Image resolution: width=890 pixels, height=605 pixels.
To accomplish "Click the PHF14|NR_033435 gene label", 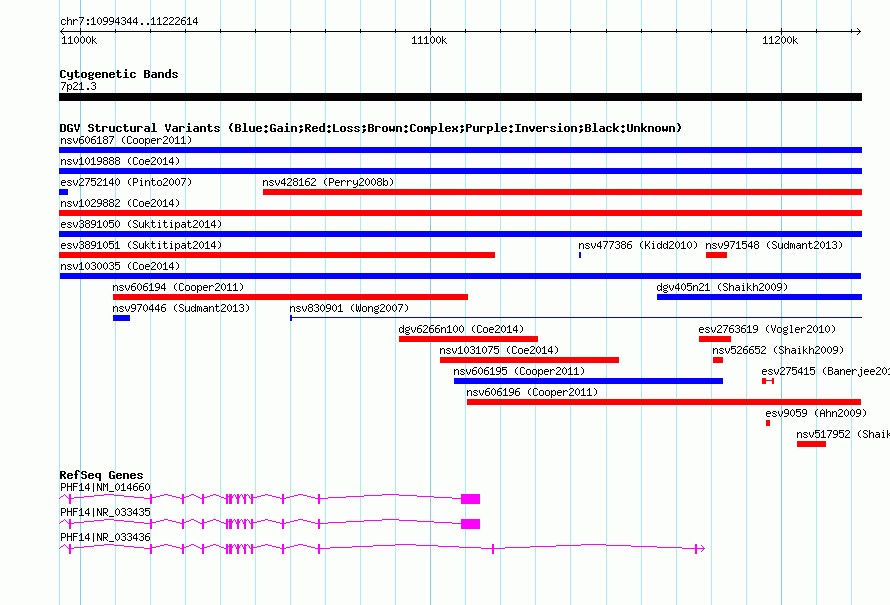I will (x=106, y=512).
